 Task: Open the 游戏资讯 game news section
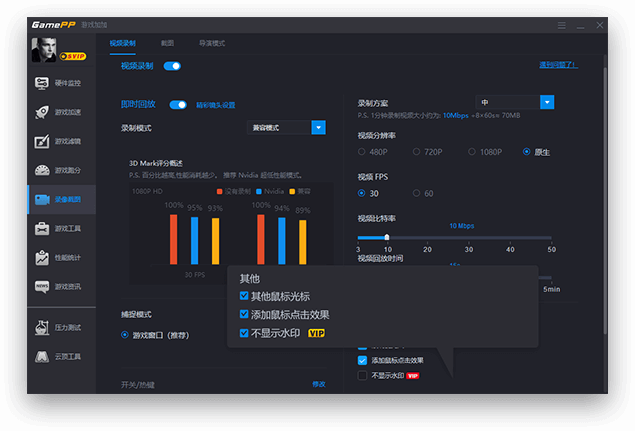pos(62,286)
